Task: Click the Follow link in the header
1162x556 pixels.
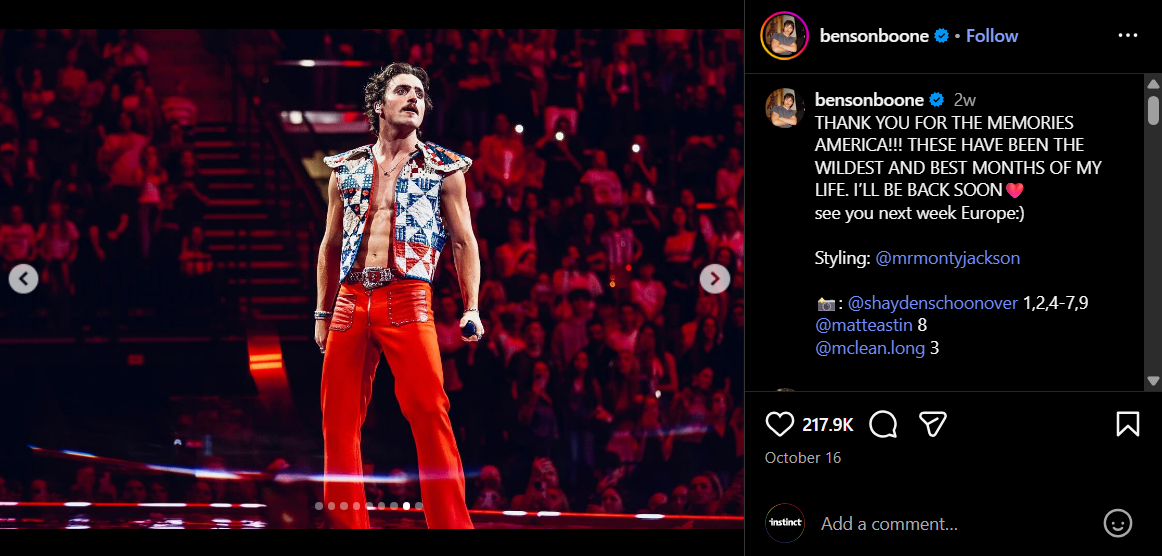Action: click(992, 36)
